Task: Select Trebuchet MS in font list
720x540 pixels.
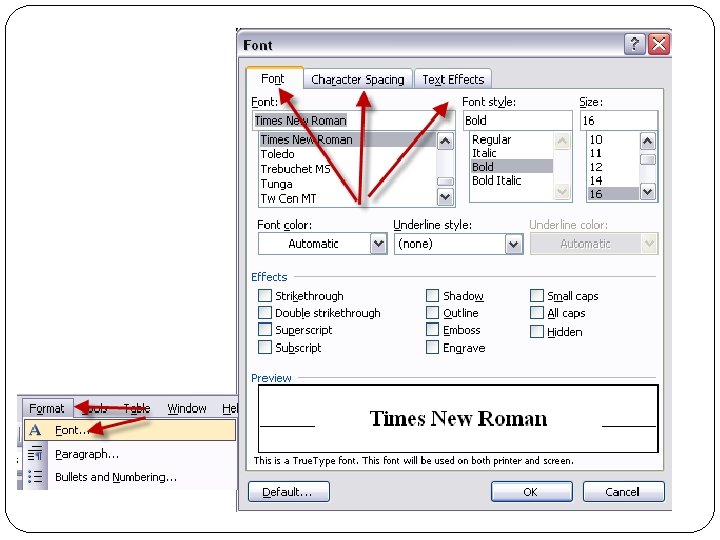Action: [295, 169]
